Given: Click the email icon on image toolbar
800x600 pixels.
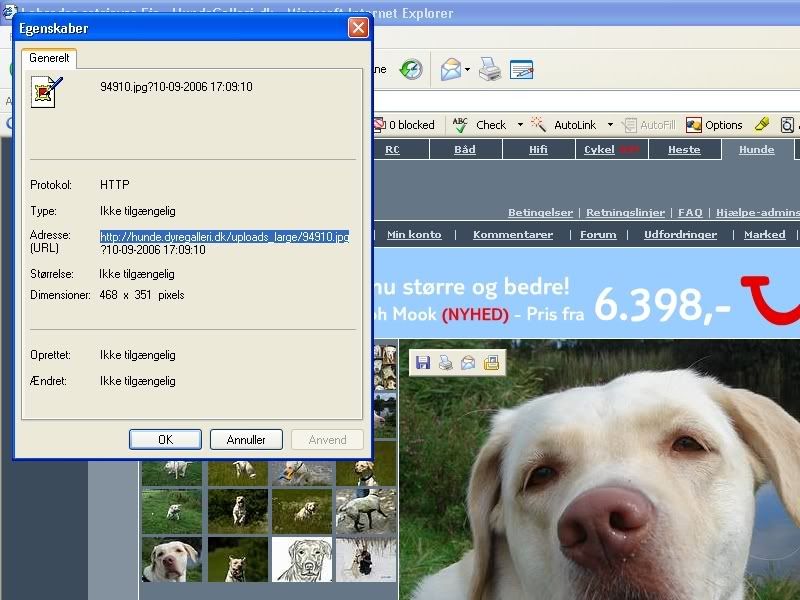Looking at the screenshot, I should tap(468, 362).
